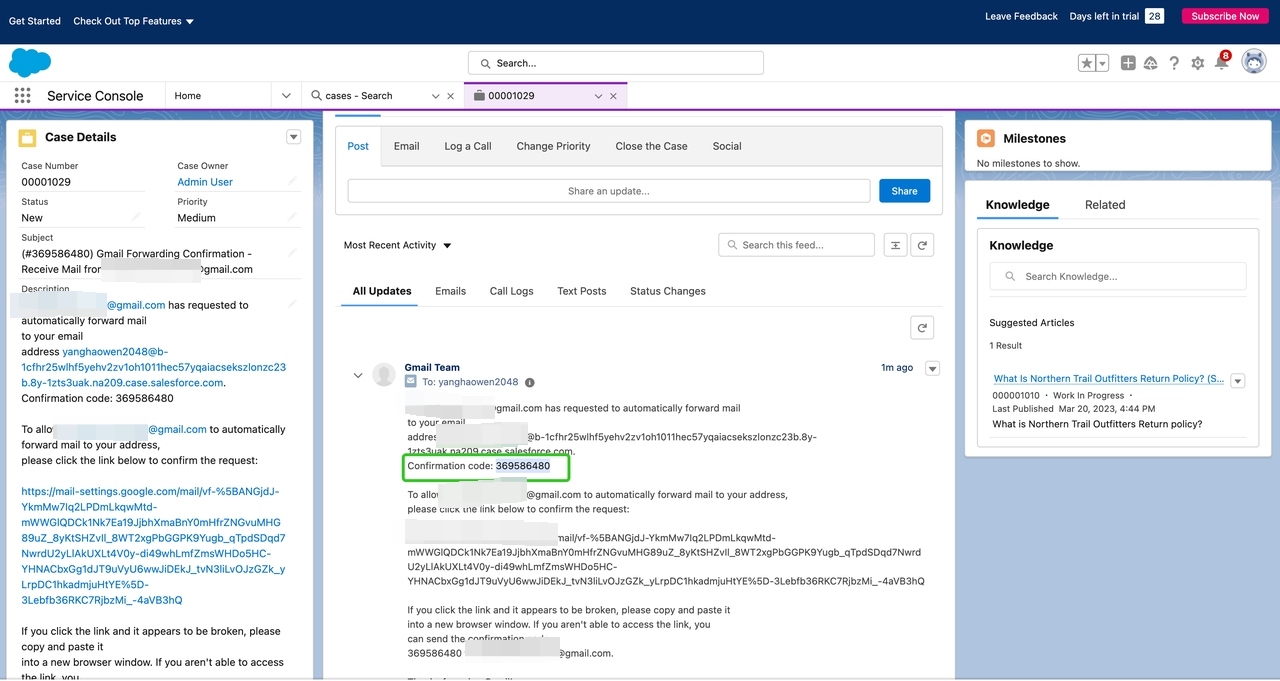1280x681 pixels.
Task: Open the Most Recent Activity sort dropdown
Action: (397, 245)
